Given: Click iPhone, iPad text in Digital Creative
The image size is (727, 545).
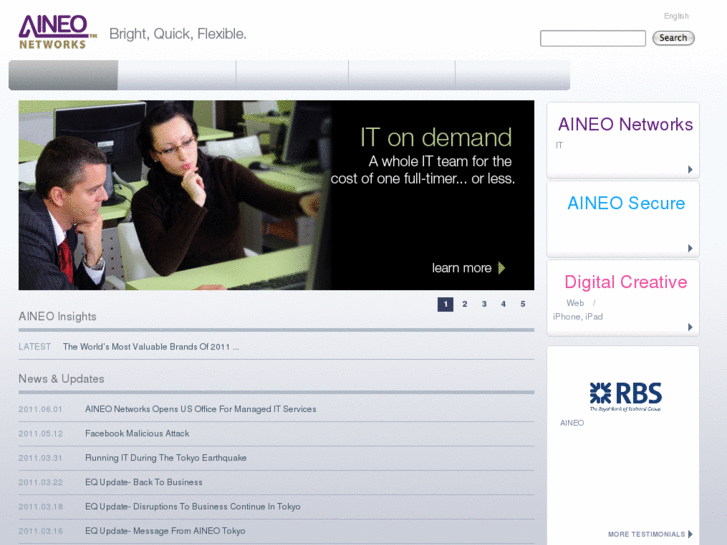Looking at the screenshot, I should pyautogui.click(x=578, y=317).
